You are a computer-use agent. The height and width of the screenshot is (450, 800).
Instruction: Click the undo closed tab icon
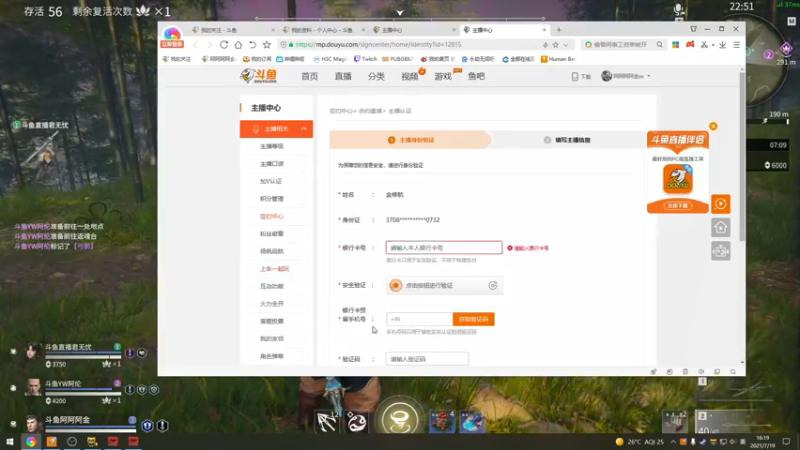[252, 45]
